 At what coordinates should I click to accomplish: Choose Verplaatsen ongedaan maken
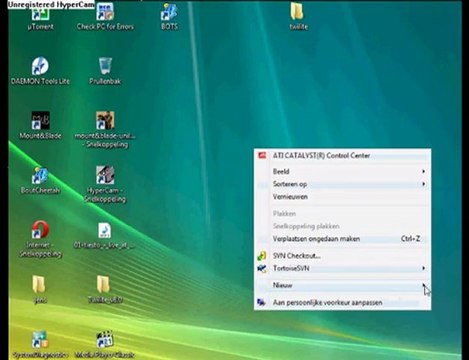[x=342, y=239]
